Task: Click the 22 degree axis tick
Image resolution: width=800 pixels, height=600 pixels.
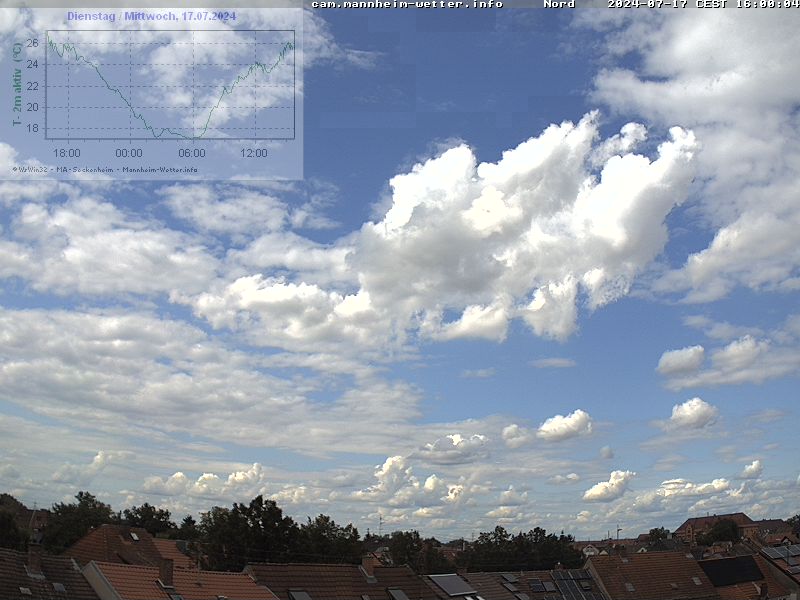Action: (32, 86)
